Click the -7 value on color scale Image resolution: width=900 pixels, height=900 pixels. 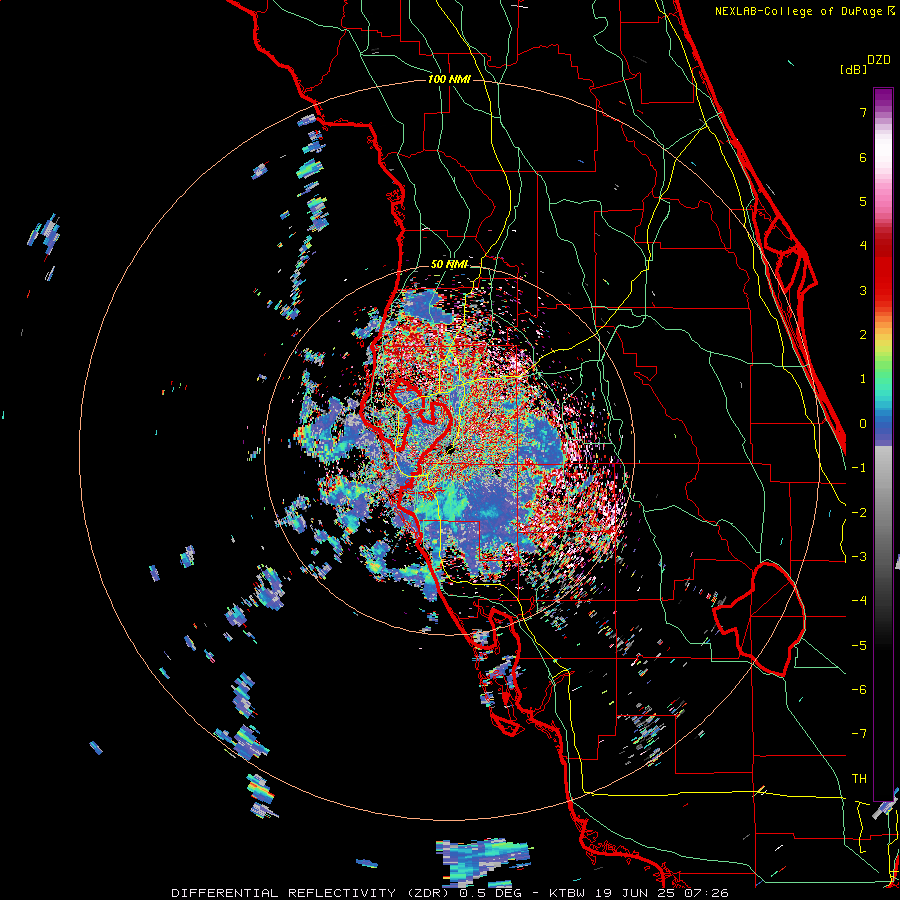point(859,734)
